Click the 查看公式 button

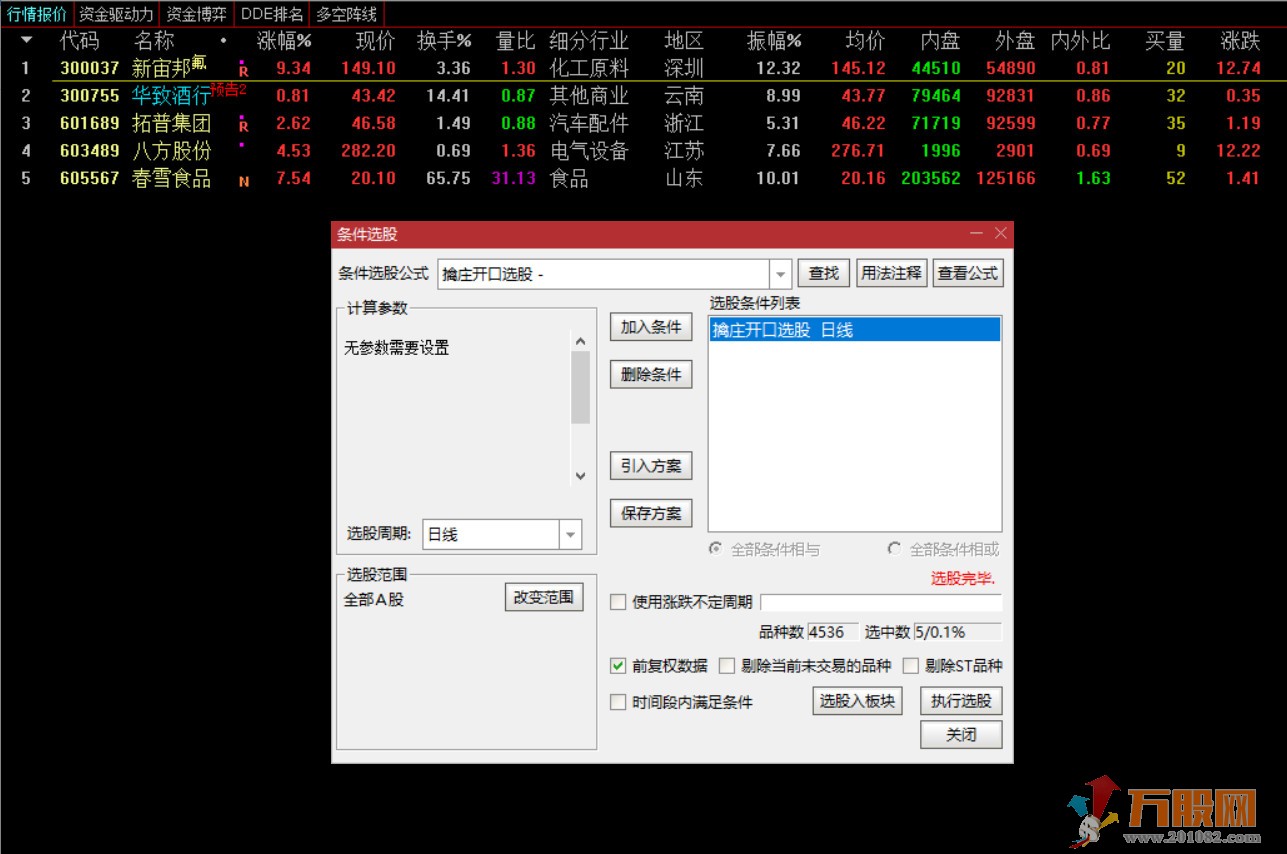tap(967, 273)
